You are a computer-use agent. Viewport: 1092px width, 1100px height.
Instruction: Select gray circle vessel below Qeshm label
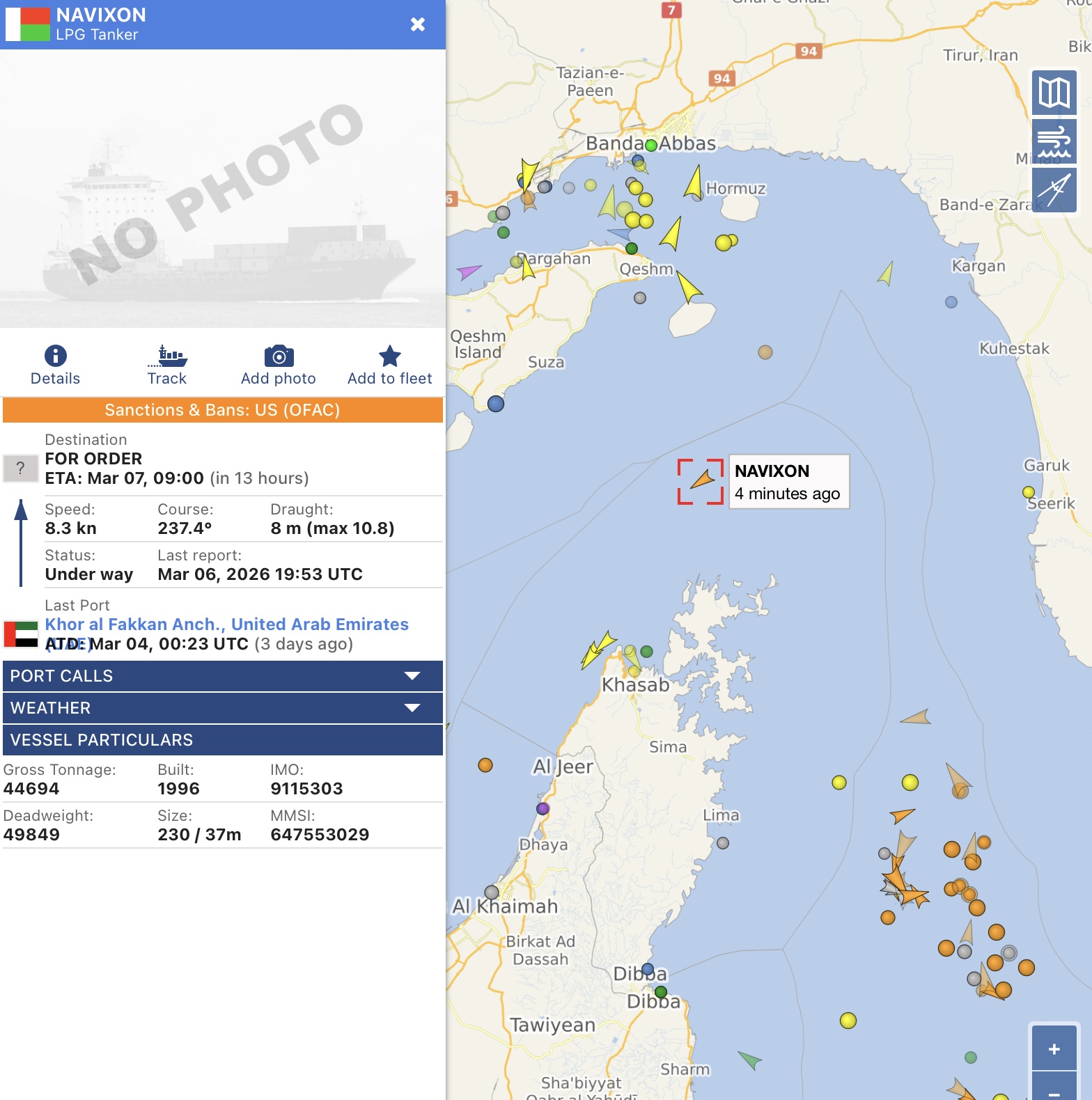coord(640,298)
